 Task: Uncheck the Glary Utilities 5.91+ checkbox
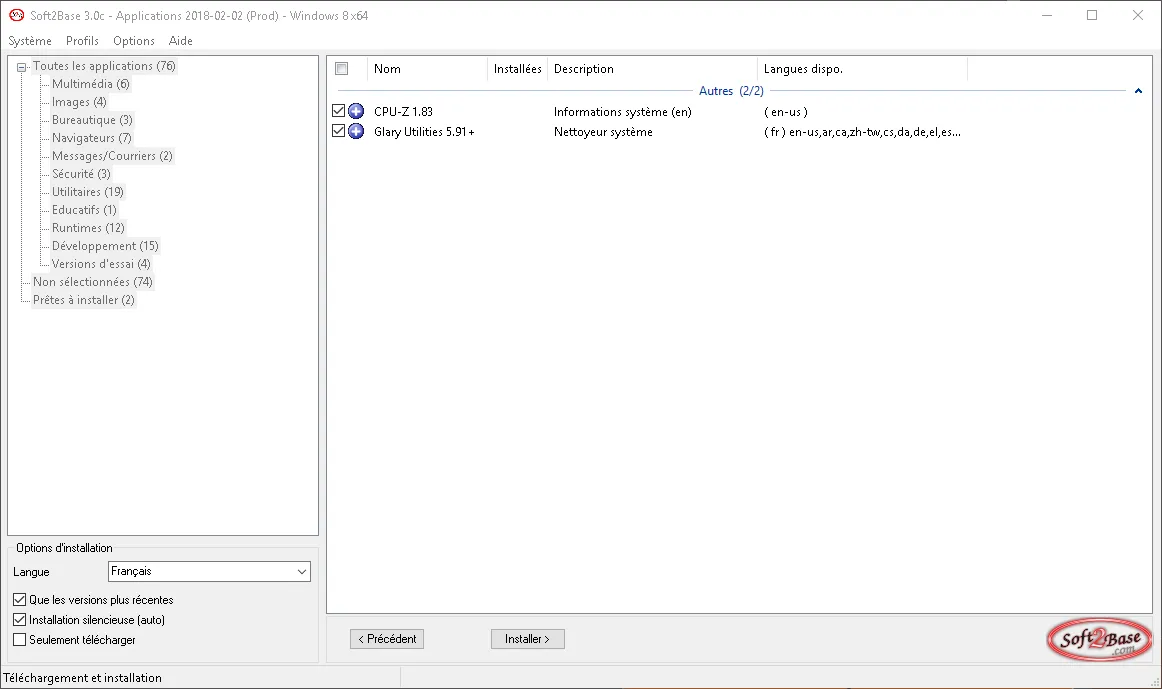tap(339, 131)
